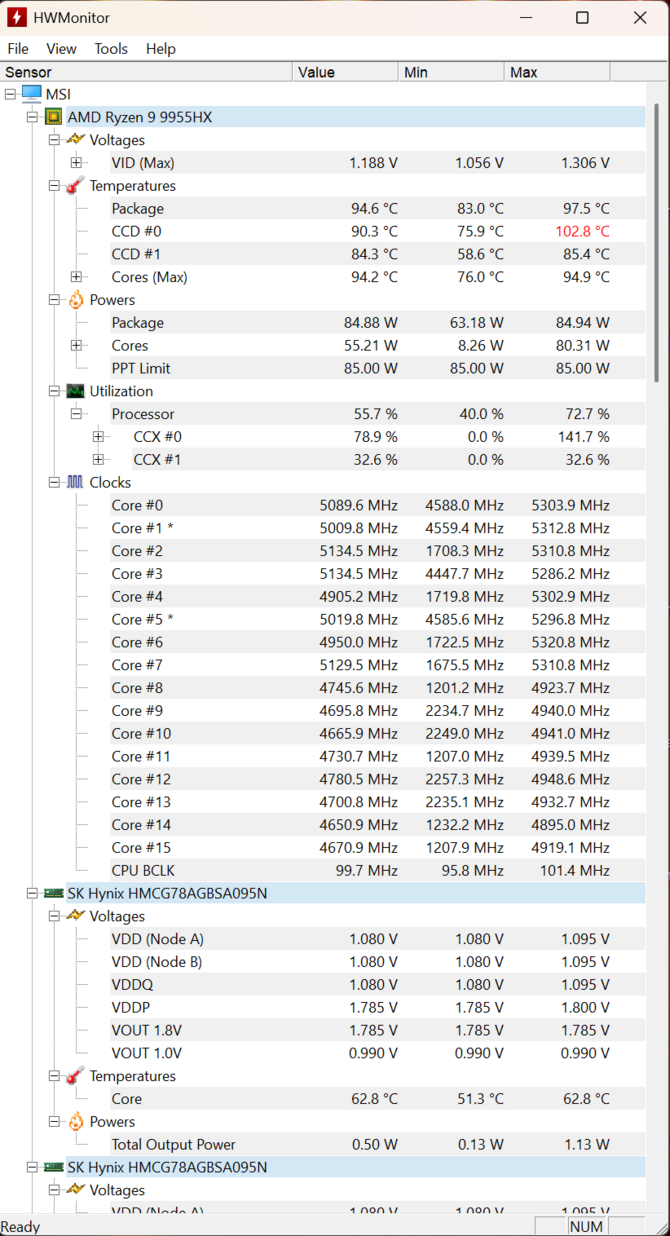This screenshot has width=670, height=1236.
Task: Open the View menu
Action: tap(61, 48)
